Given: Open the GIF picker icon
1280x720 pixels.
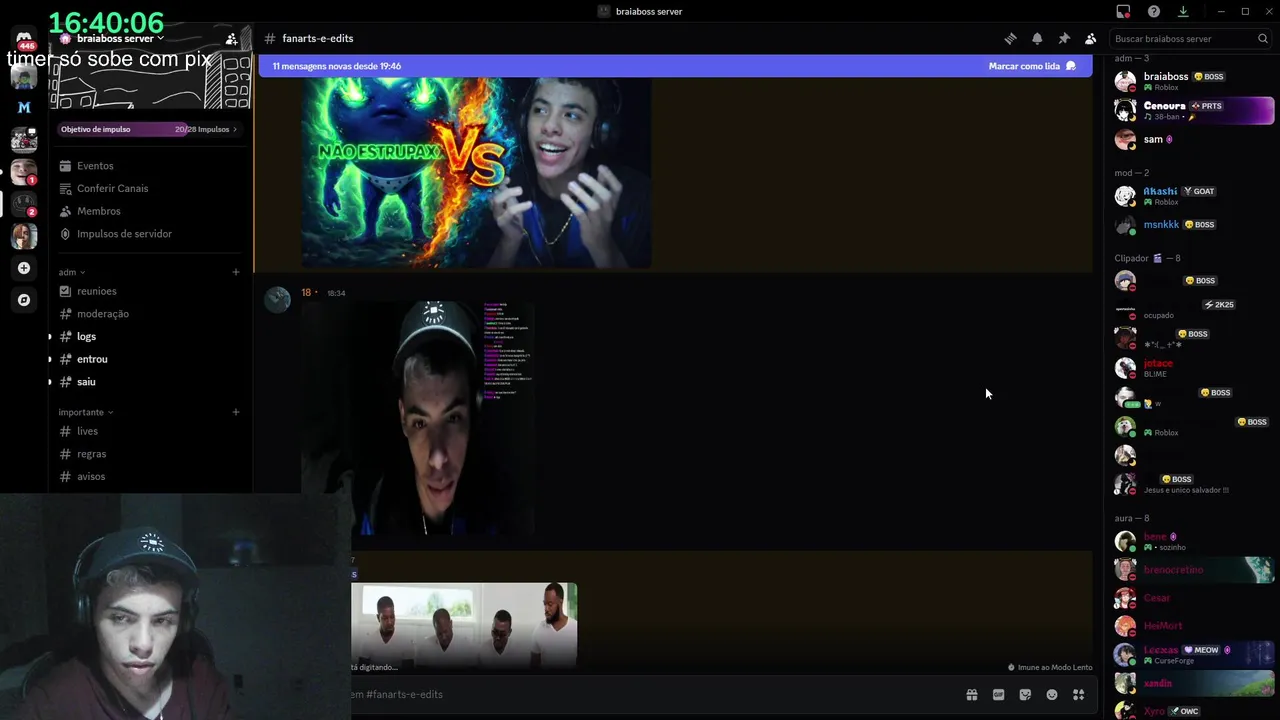Looking at the screenshot, I should (x=998, y=694).
